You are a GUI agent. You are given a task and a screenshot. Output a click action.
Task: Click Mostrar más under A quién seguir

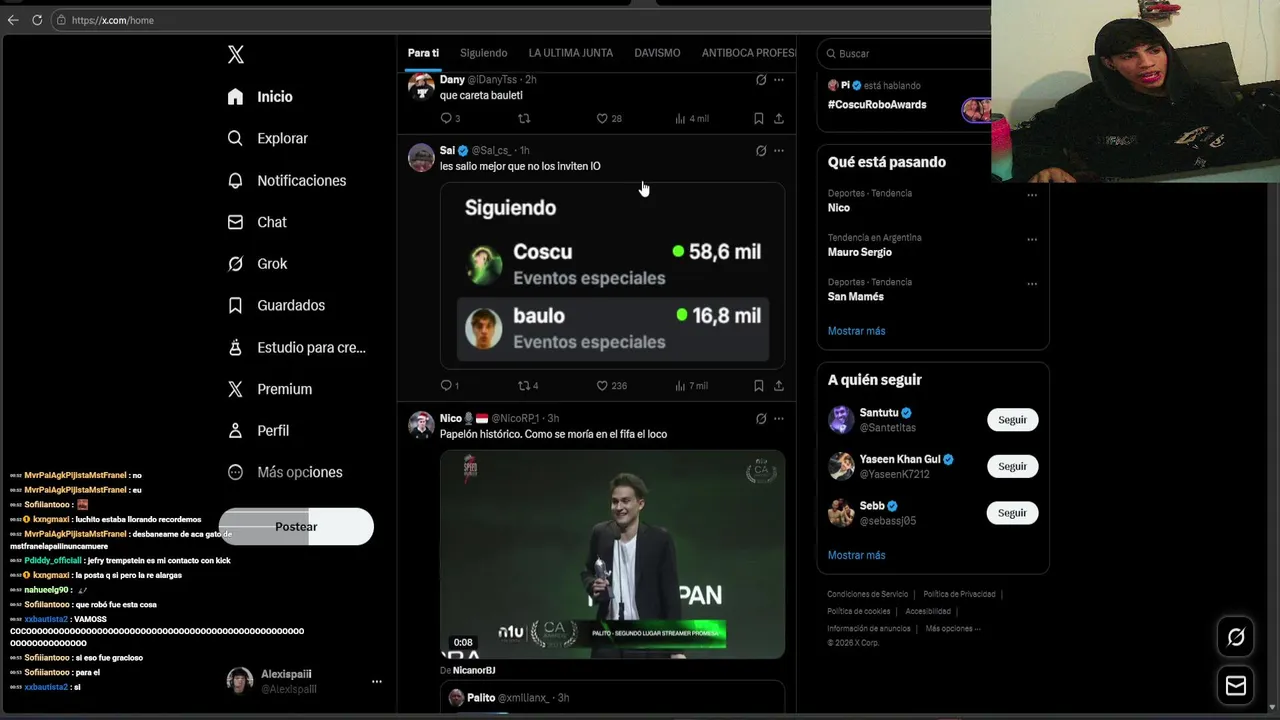pyautogui.click(x=857, y=555)
